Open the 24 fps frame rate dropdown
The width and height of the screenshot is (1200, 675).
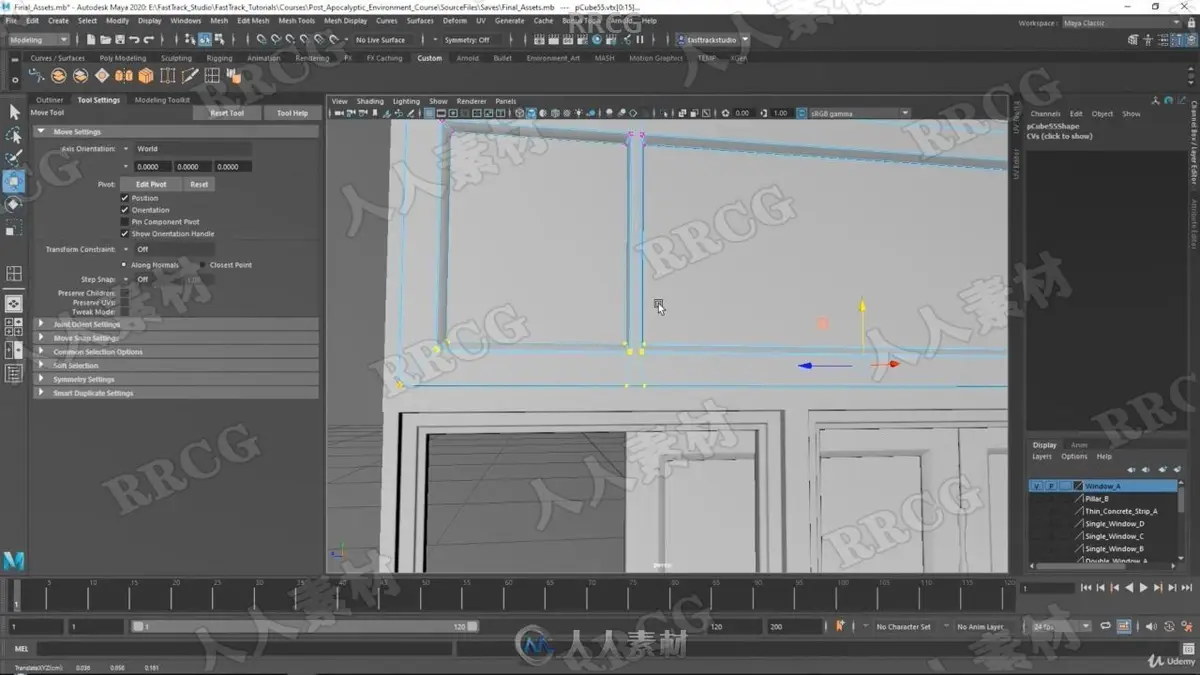click(1061, 626)
